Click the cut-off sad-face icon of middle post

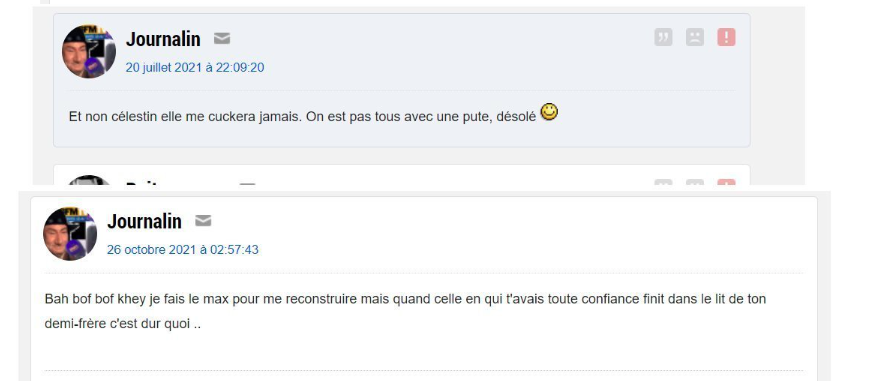coord(694,182)
